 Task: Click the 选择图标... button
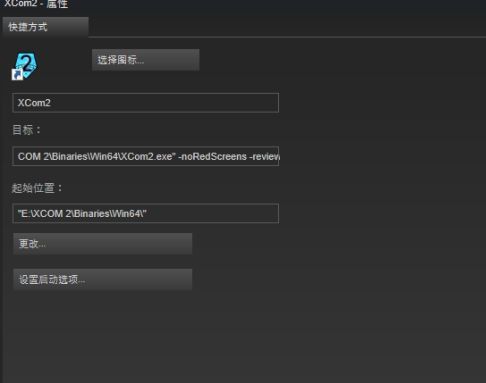pyautogui.click(x=146, y=60)
